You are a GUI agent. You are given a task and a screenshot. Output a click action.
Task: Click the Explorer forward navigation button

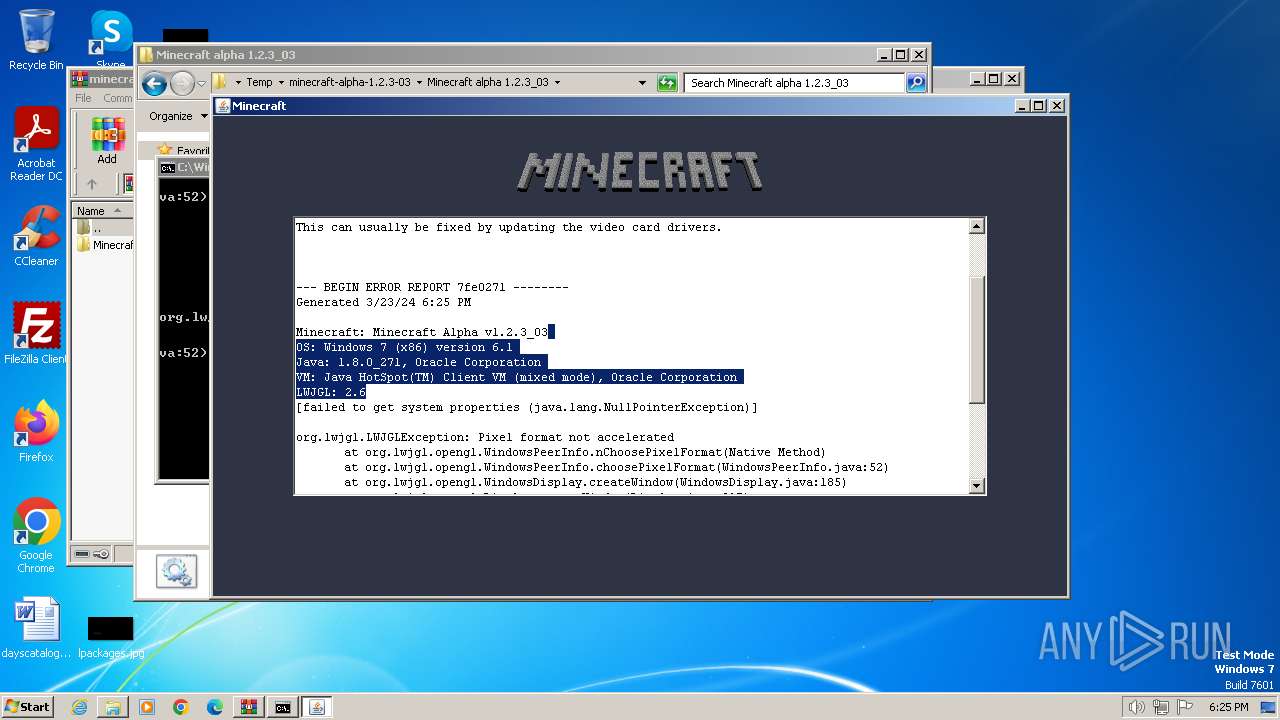[182, 83]
